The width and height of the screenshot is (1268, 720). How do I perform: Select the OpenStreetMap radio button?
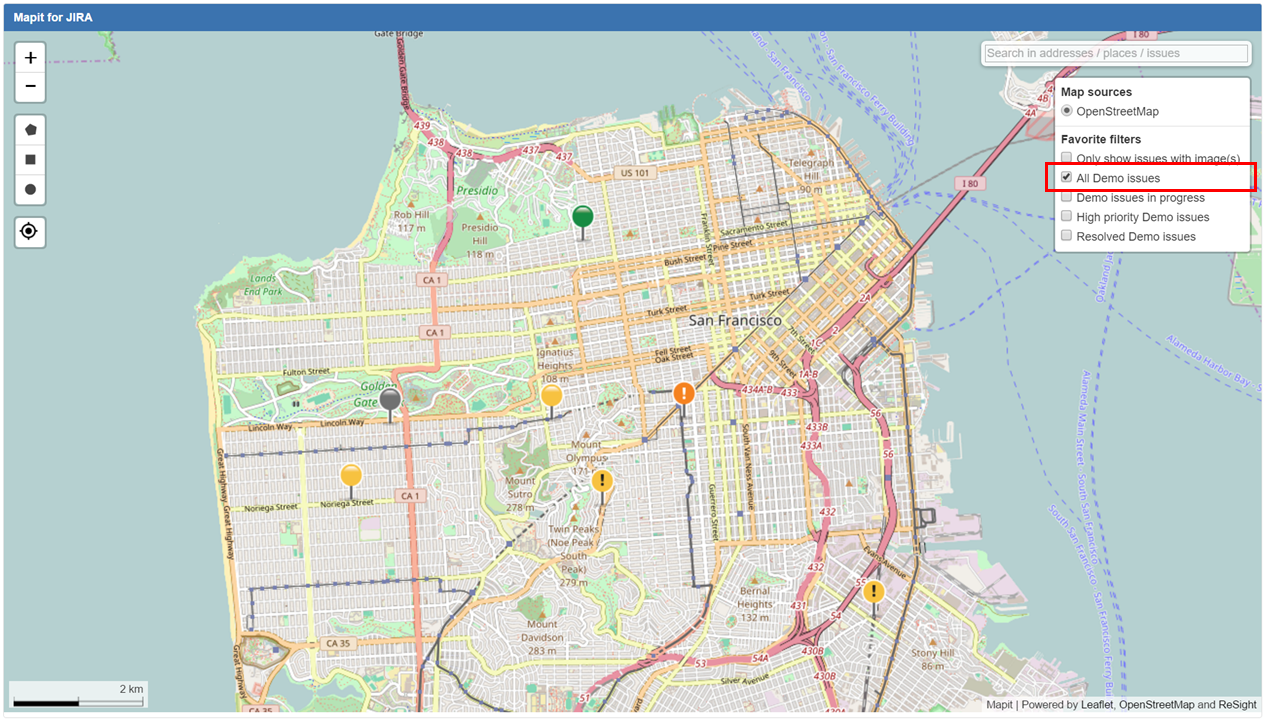coord(1067,111)
